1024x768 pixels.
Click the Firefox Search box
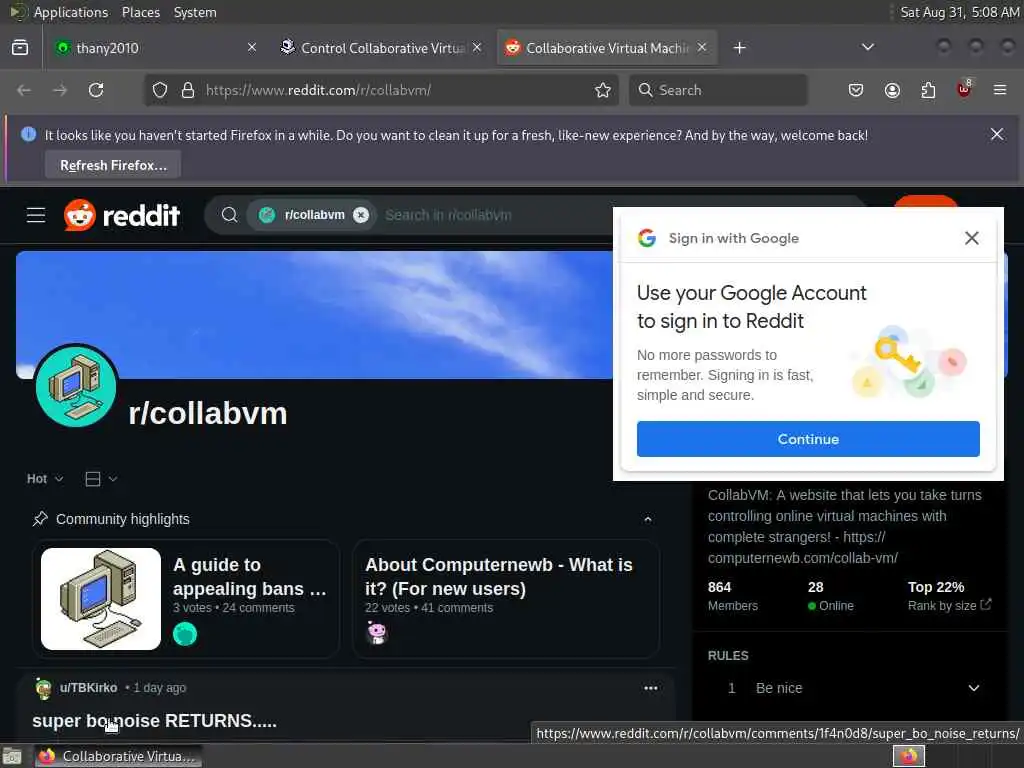click(x=718, y=90)
